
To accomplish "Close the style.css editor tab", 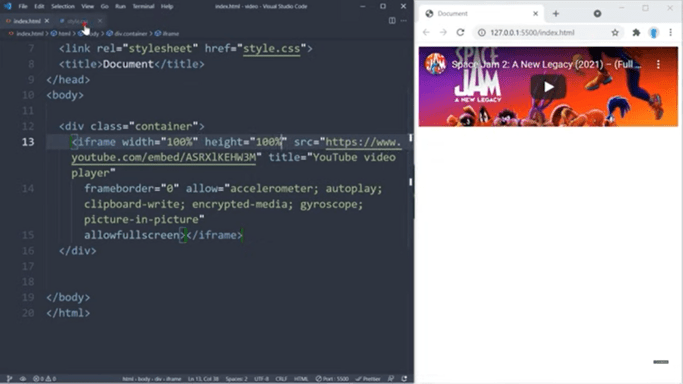I will click(100, 21).
